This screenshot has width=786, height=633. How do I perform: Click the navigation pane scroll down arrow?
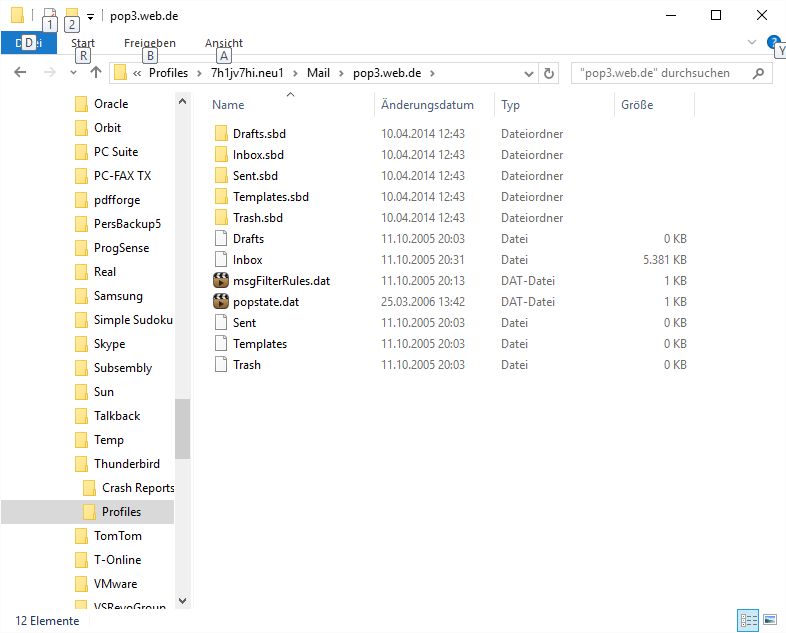click(x=182, y=600)
